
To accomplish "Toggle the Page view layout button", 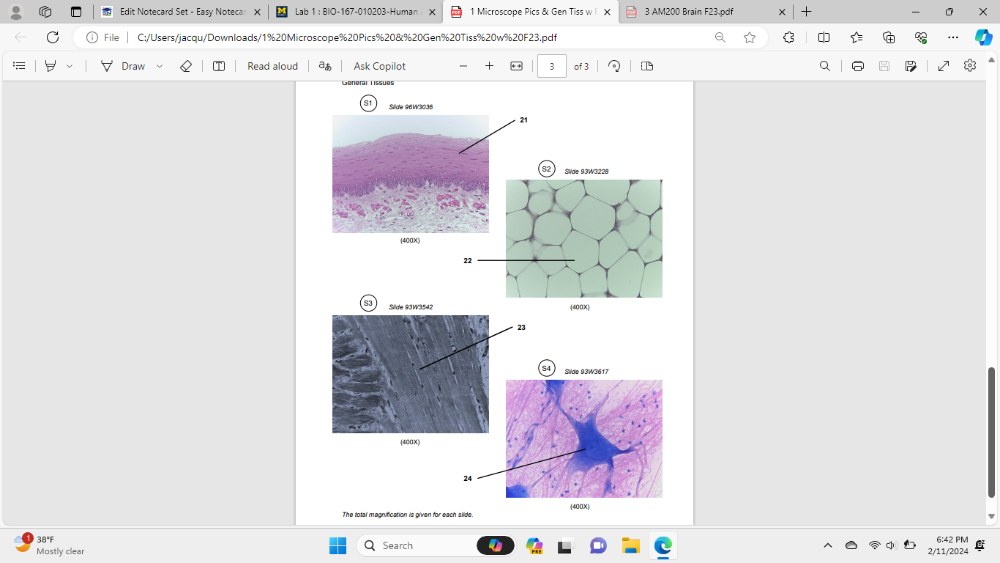I will pos(647,66).
